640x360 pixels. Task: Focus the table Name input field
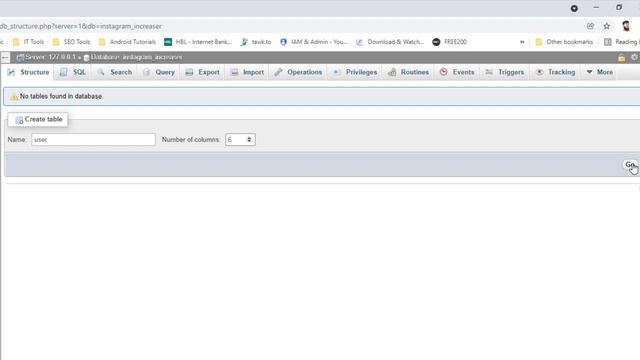click(x=93, y=140)
